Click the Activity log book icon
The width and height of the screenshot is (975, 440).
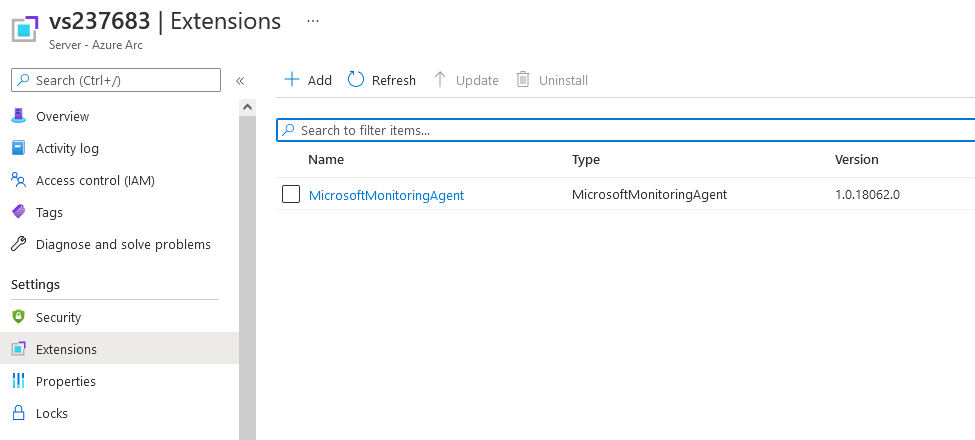click(x=19, y=148)
